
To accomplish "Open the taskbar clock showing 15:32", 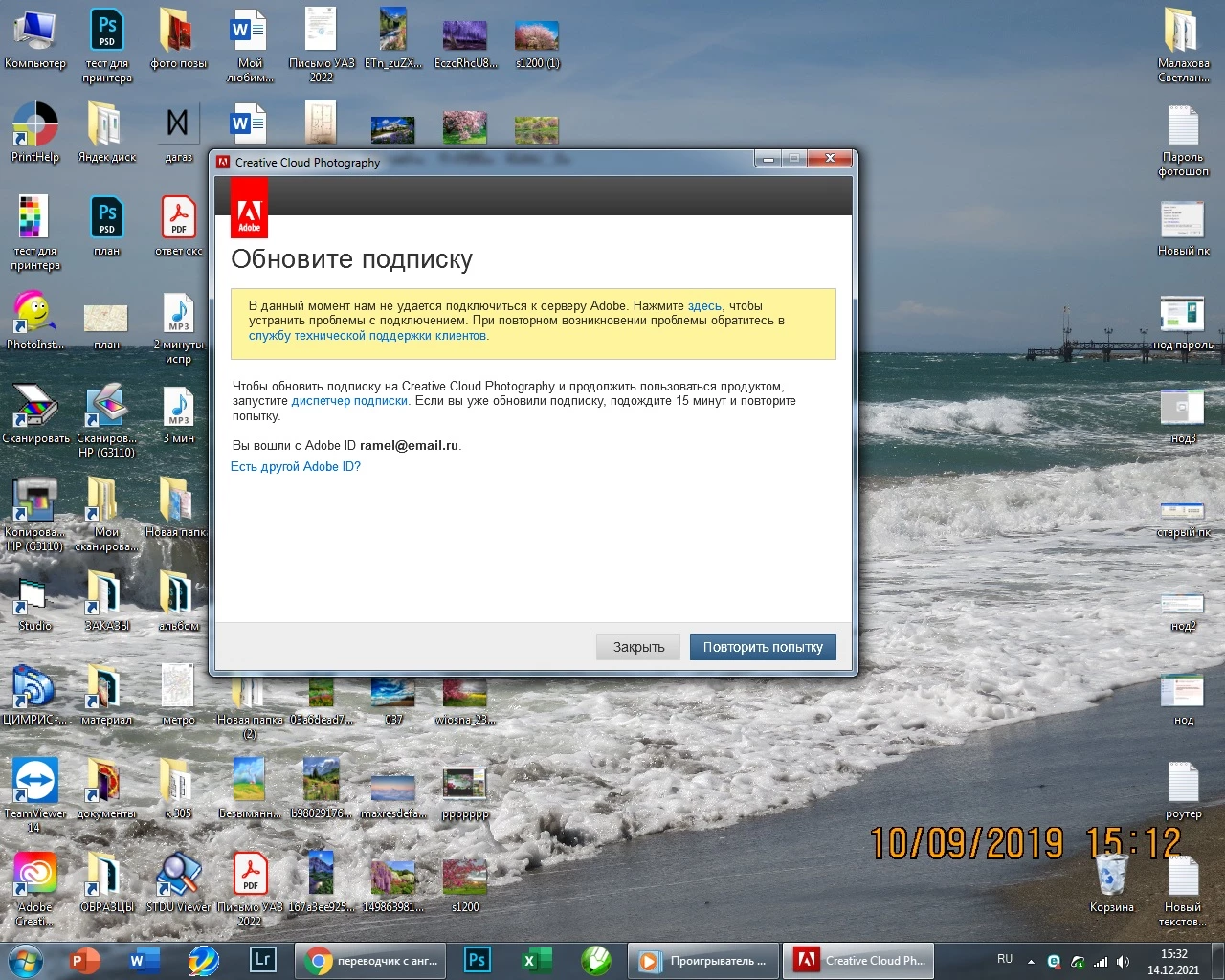I will point(1173,961).
